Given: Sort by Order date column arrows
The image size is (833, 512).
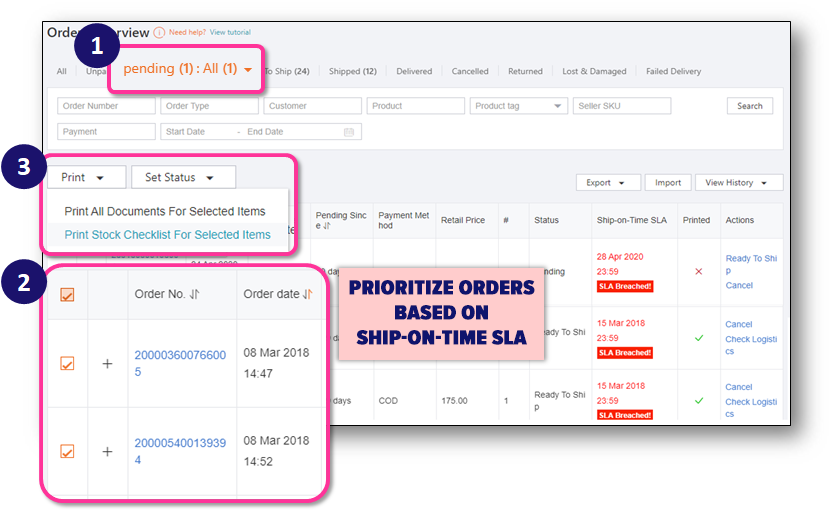Looking at the screenshot, I should click(x=308, y=294).
